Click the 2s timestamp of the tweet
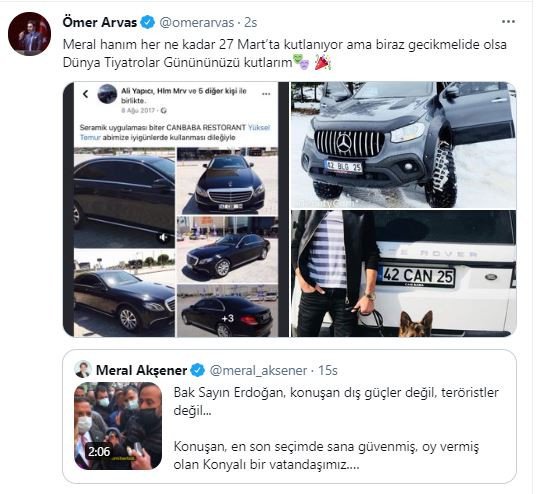This screenshot has height=494, width=542. [x=251, y=23]
